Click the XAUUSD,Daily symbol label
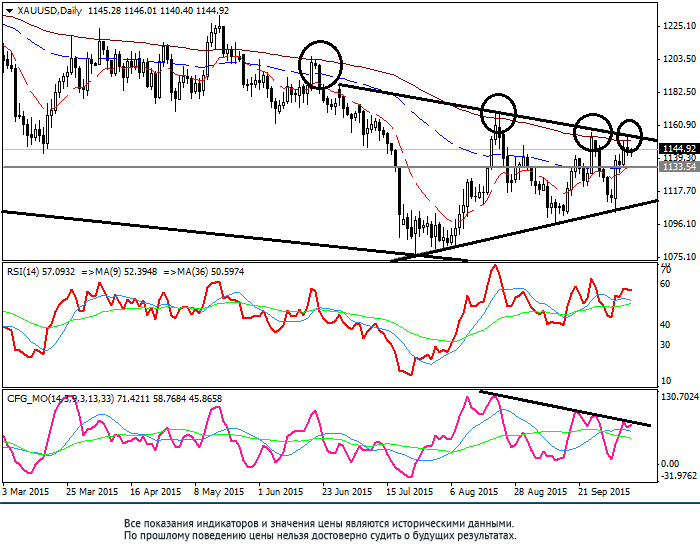 (x=50, y=11)
